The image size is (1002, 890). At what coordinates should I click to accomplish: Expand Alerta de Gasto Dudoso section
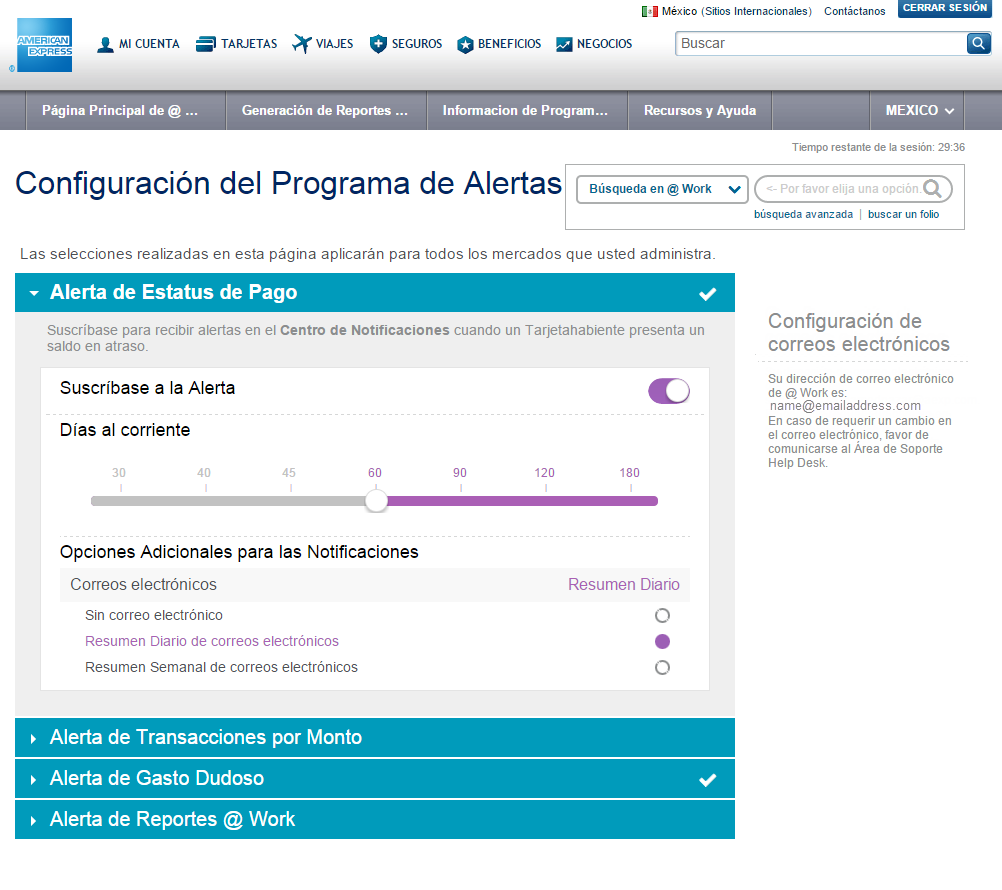(374, 778)
